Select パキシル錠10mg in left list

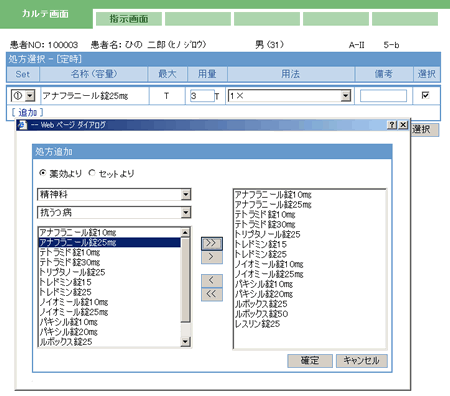pyautogui.click(x=110, y=322)
